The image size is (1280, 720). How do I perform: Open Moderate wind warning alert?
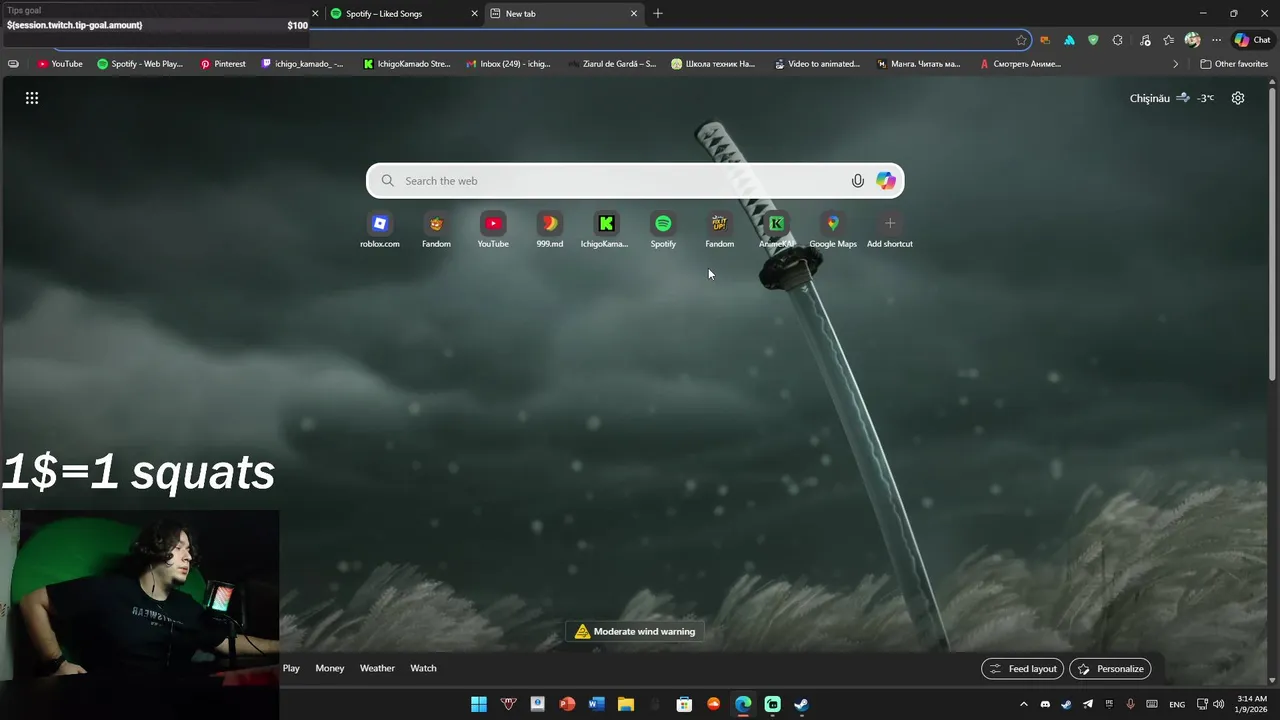pos(636,631)
